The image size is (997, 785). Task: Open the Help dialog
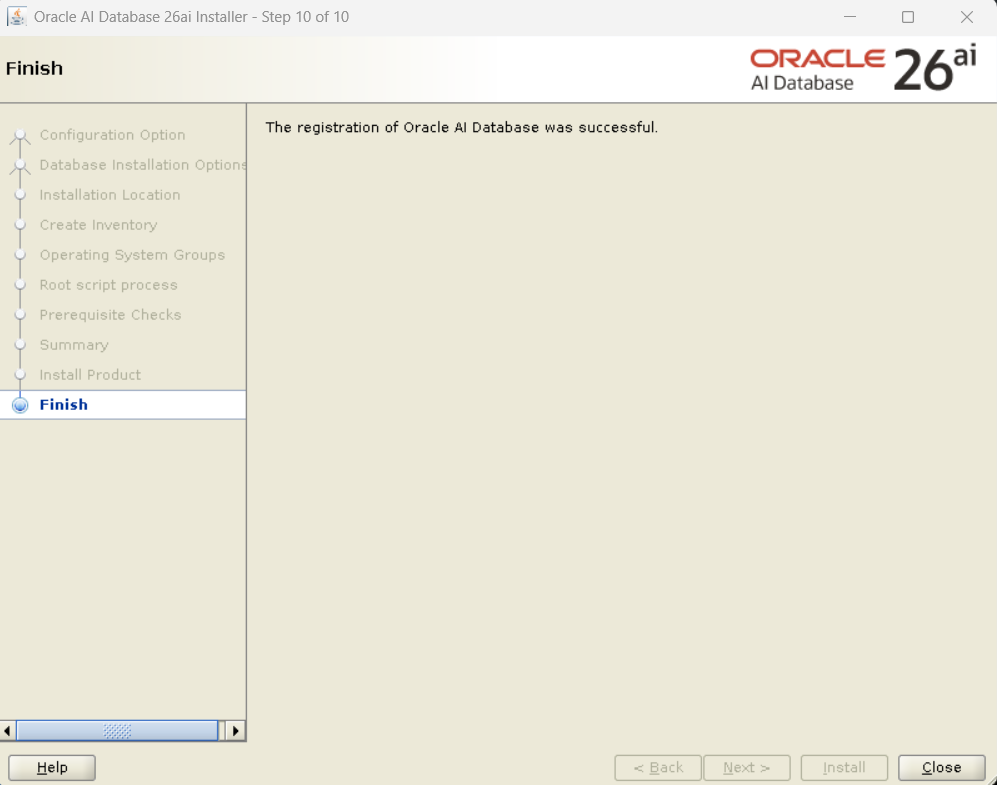pyautogui.click(x=52, y=768)
